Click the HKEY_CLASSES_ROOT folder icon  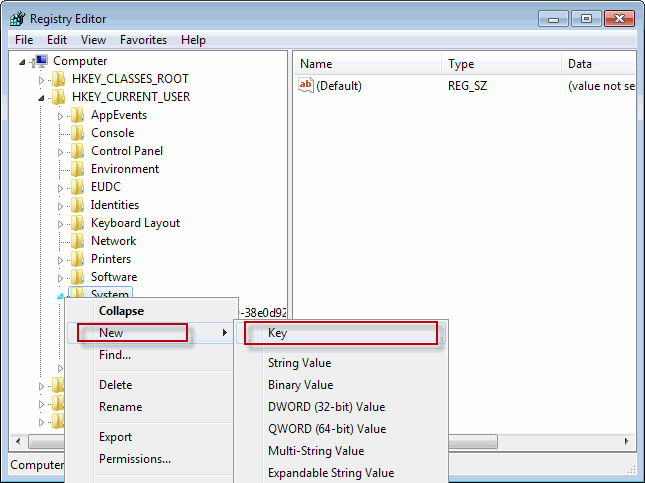[x=58, y=79]
